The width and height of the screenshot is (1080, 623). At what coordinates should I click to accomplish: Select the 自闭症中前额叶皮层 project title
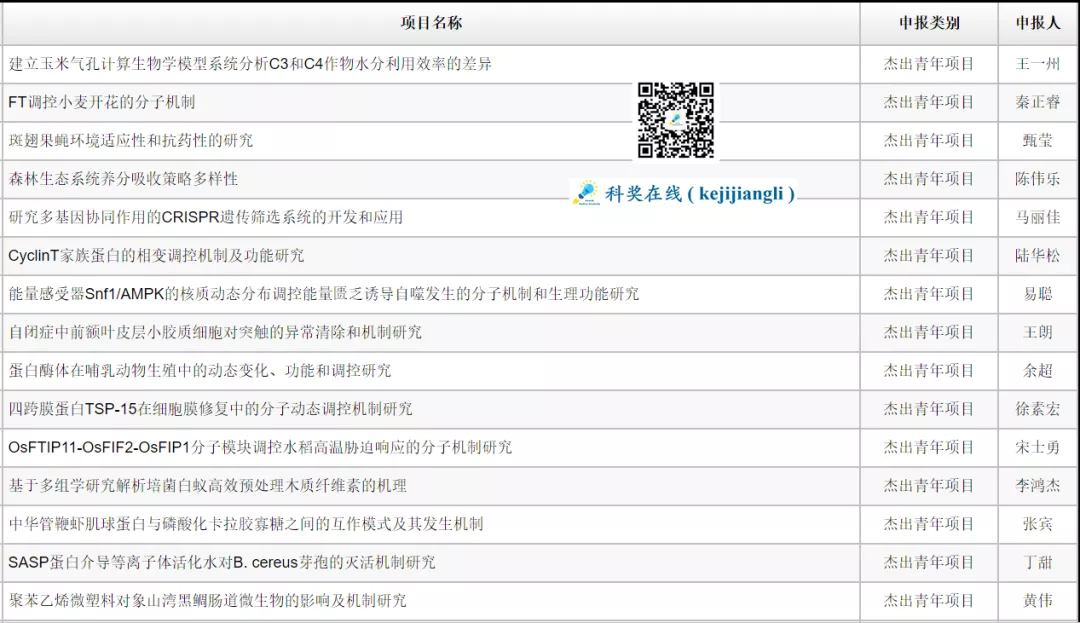[x=215, y=332]
